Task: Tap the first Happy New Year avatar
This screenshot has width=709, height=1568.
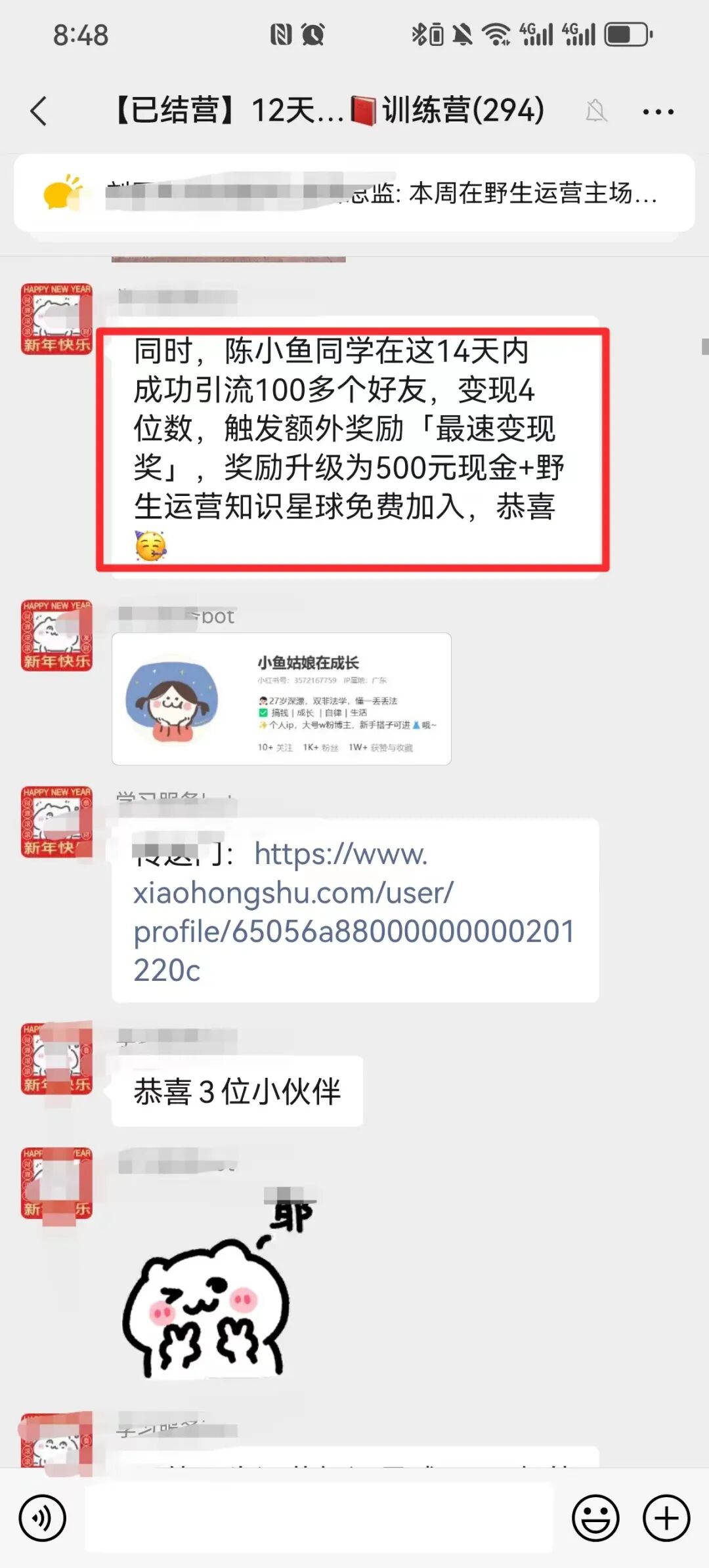Action: [x=56, y=319]
